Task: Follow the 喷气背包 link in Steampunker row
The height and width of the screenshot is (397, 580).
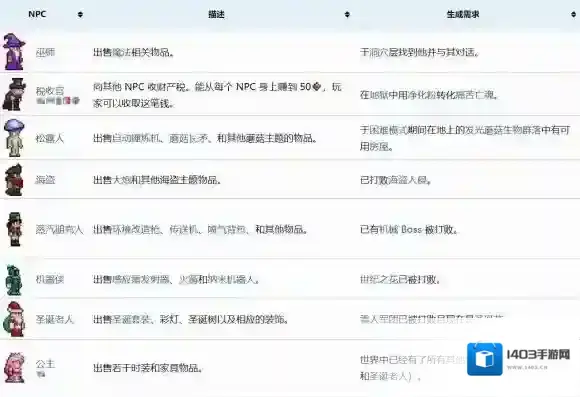Action: (226, 229)
